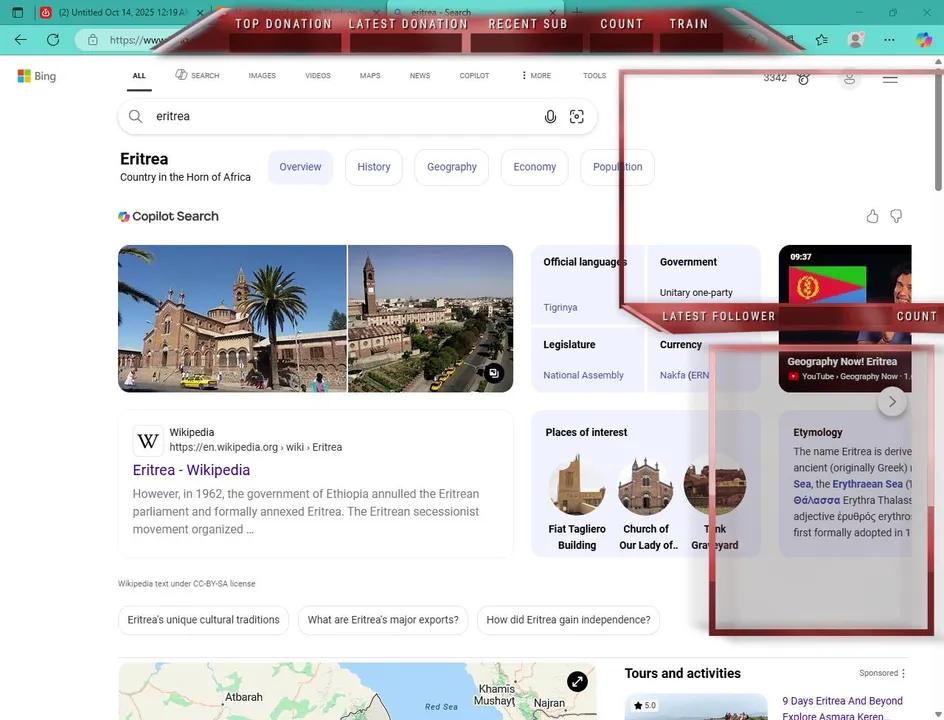Ask How did Eritrea gain independence?

click(x=568, y=620)
